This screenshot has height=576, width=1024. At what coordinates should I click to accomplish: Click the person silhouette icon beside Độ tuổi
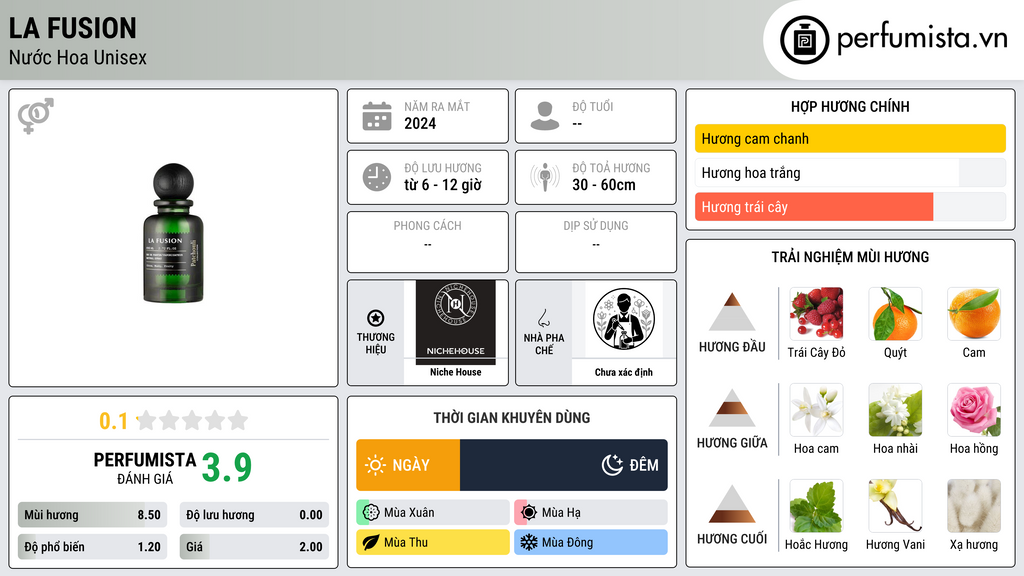pos(545,116)
